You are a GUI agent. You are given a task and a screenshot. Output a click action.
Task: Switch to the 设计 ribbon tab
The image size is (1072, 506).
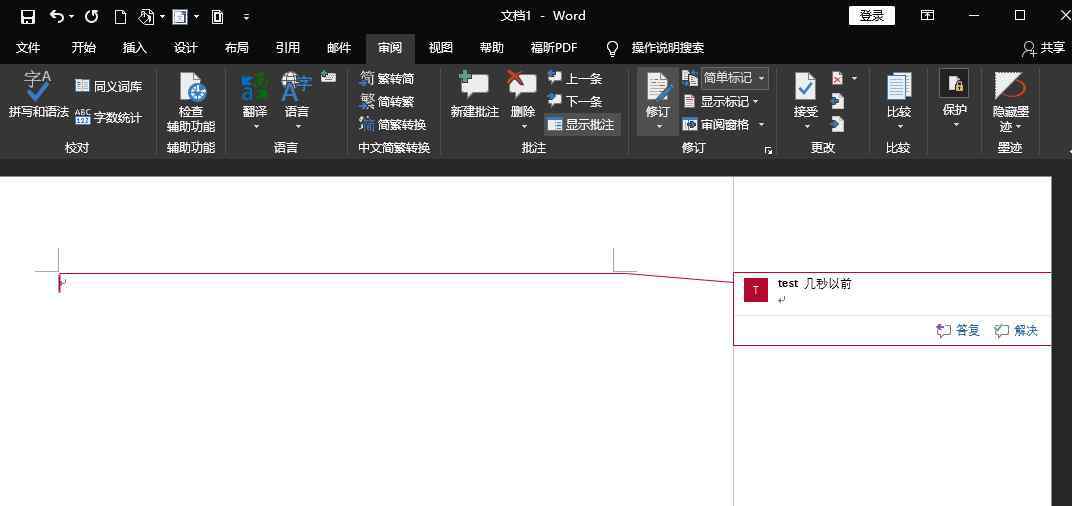point(185,48)
